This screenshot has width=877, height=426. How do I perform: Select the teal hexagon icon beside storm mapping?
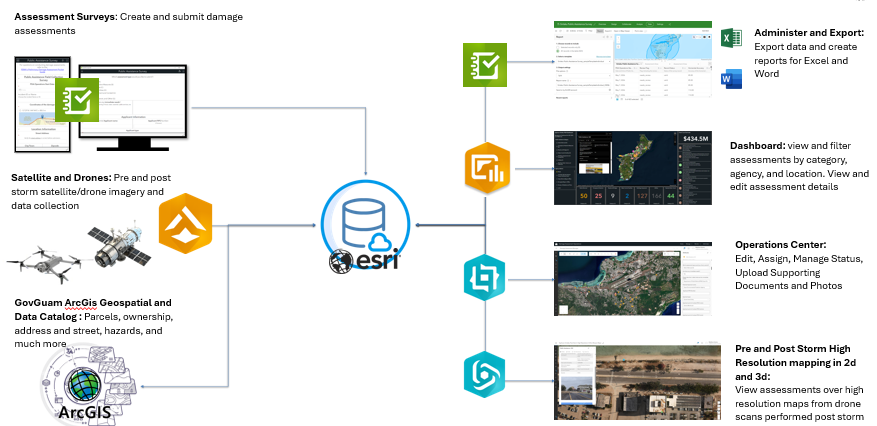[x=484, y=374]
